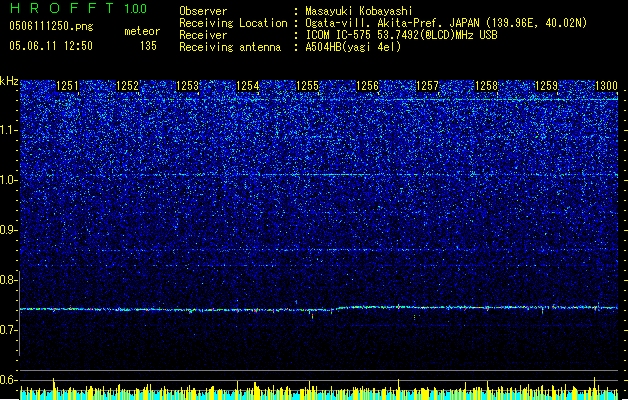Click the 1.1 kHz axis label
The height and width of the screenshot is (400, 629).
8,130
